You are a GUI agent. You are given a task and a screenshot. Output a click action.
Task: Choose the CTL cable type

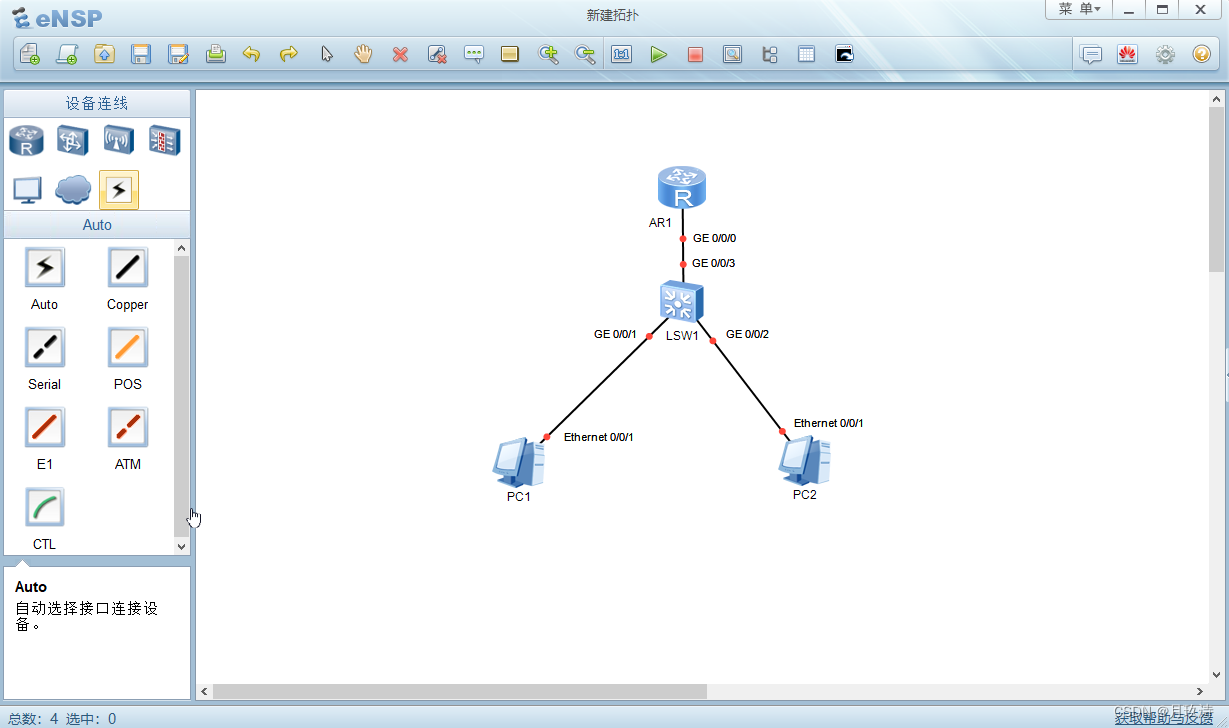click(44, 507)
